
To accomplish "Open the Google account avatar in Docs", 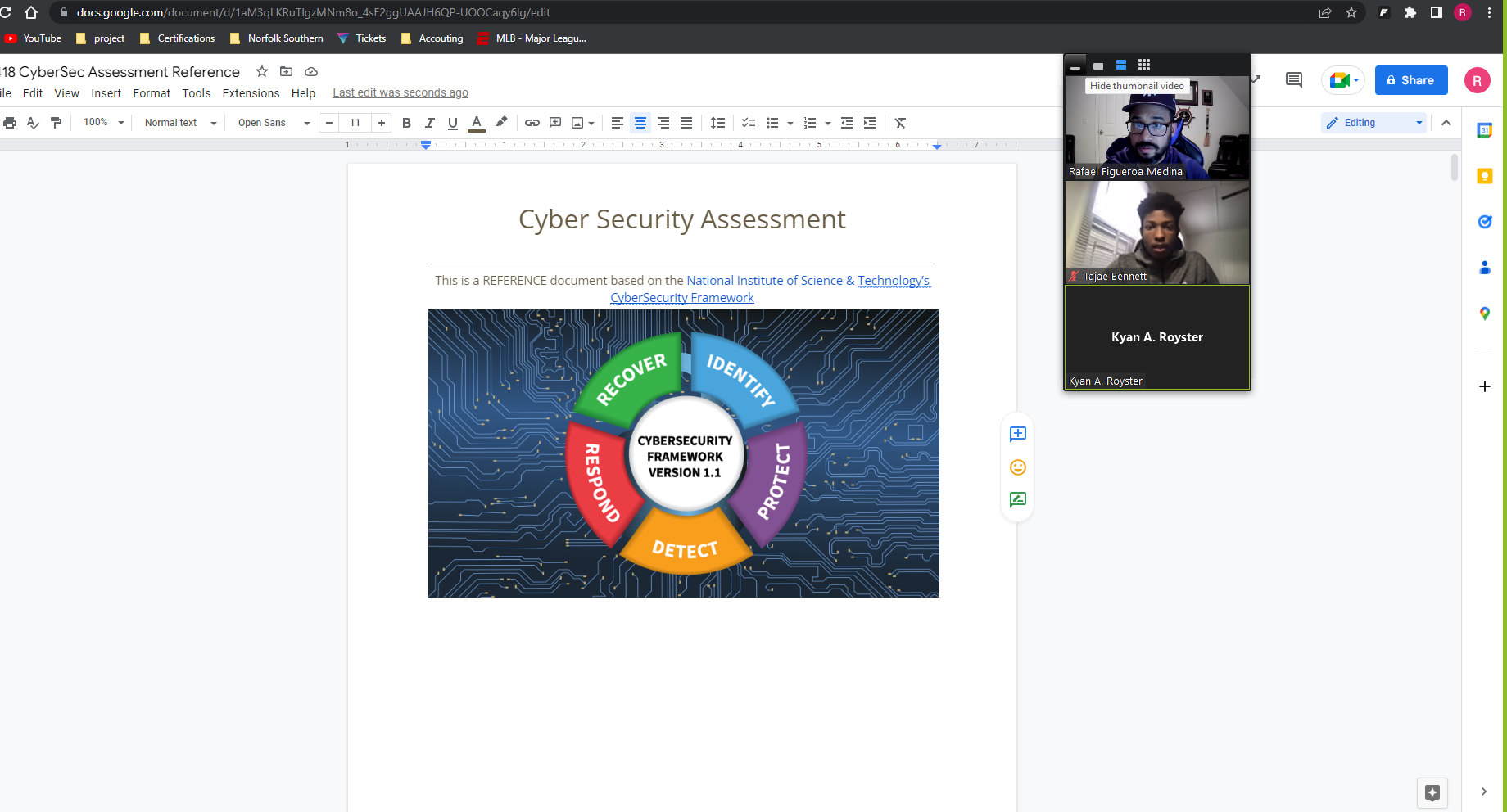I will [x=1478, y=80].
